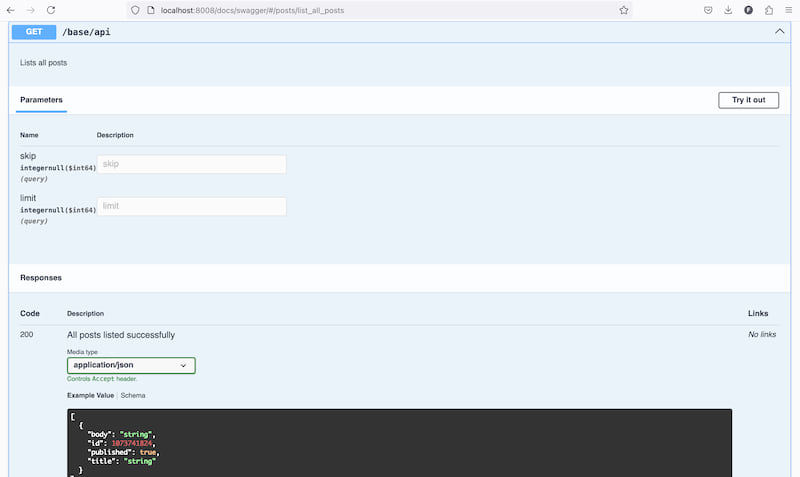Screen dimensions: 800x477
Task: Go forward with the browser forward arrow
Action: [31, 10]
